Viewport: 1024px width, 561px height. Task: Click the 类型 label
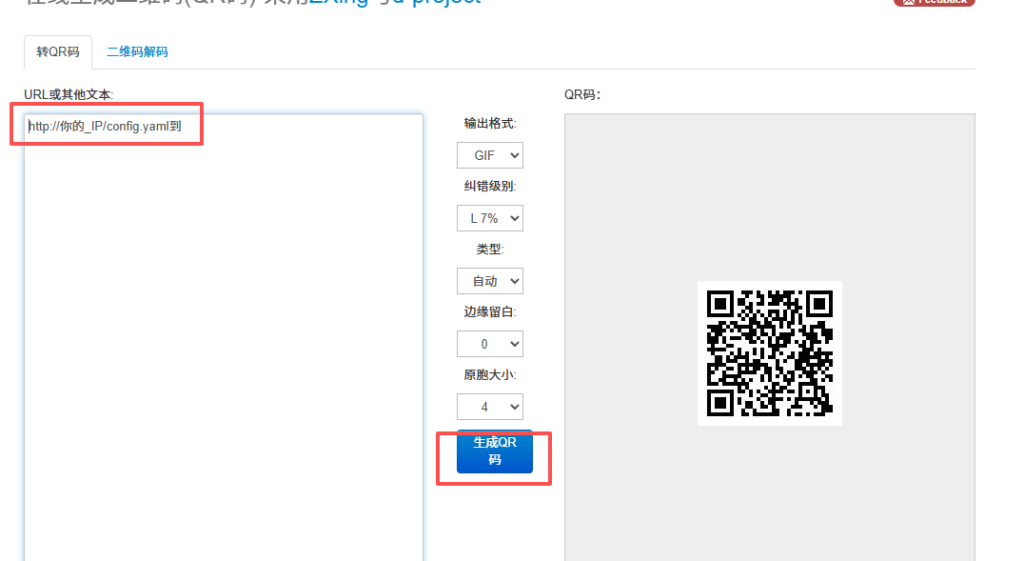point(490,249)
